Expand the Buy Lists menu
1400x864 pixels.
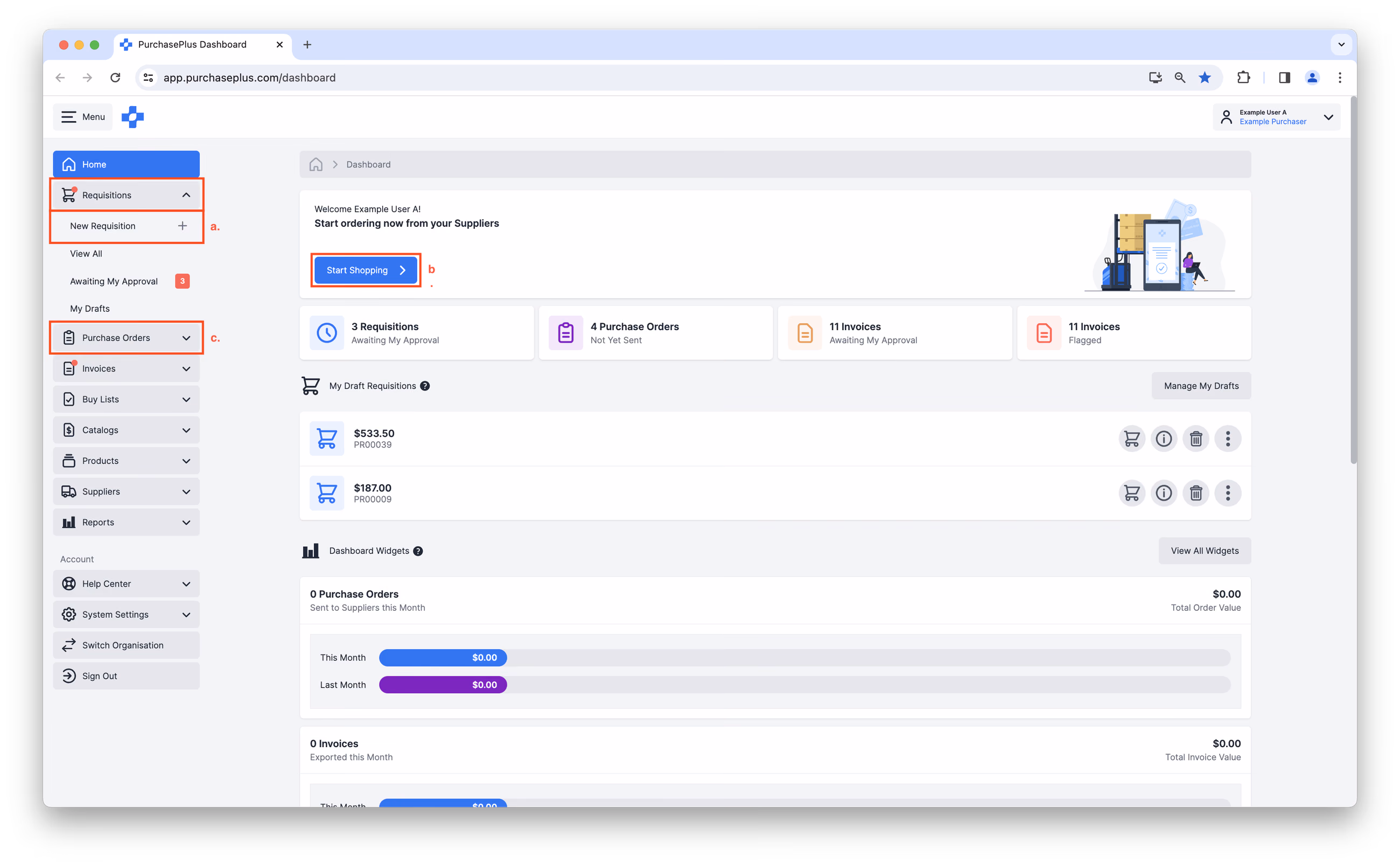click(x=126, y=400)
